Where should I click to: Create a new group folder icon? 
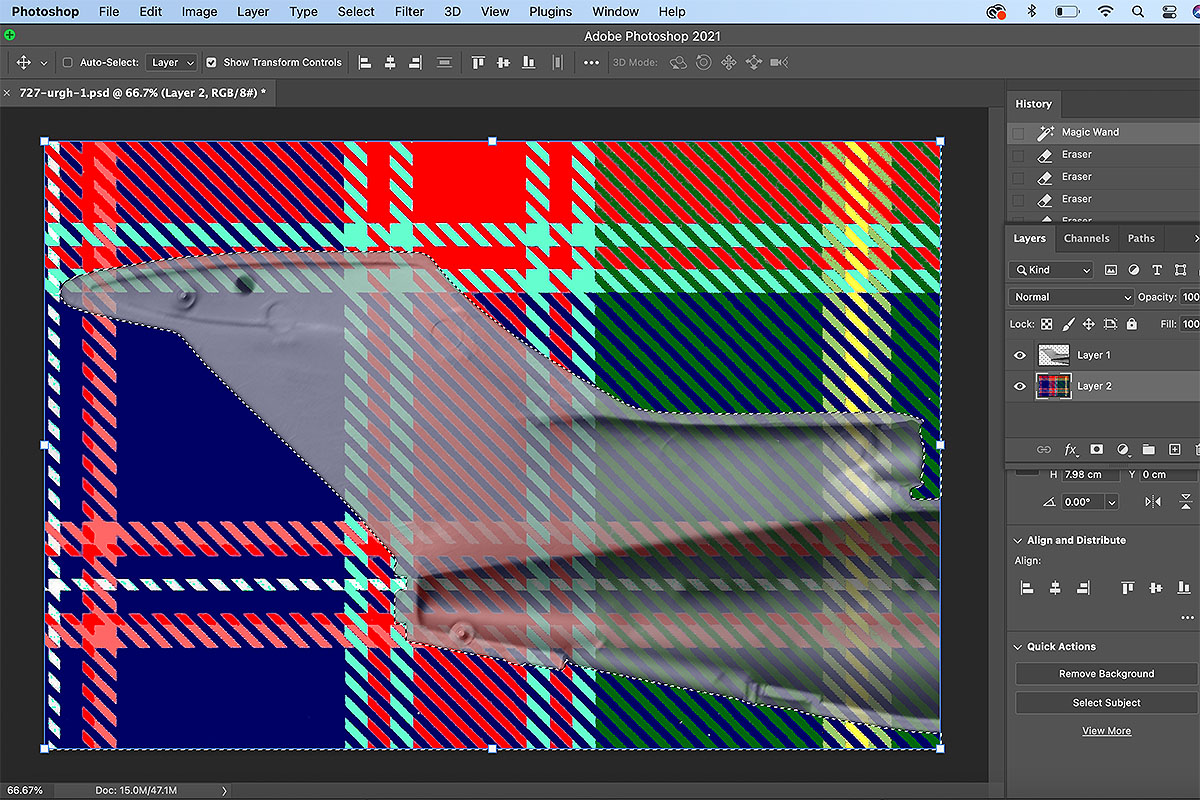coord(1148,450)
